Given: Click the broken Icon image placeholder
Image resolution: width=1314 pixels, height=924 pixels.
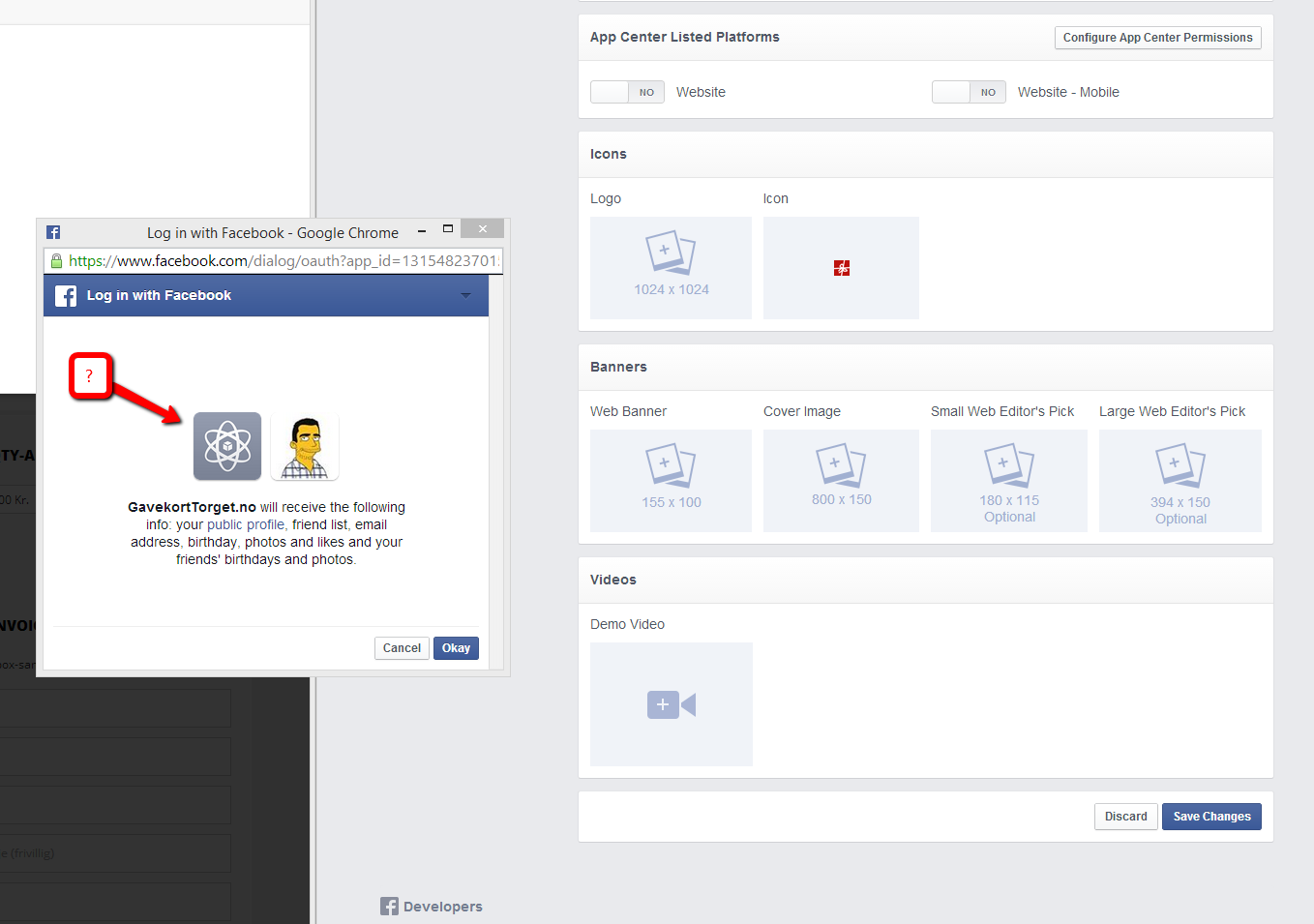Looking at the screenshot, I should pos(840,267).
